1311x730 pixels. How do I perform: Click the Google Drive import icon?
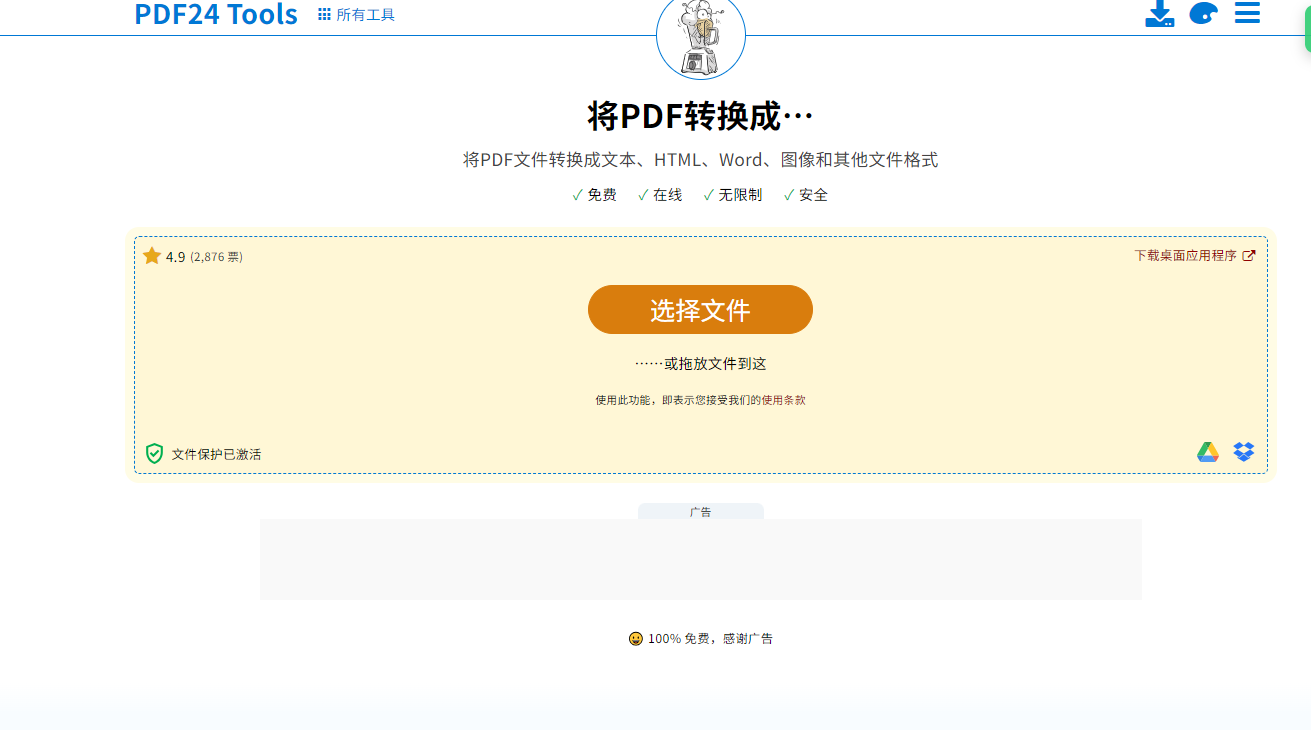(x=1208, y=452)
